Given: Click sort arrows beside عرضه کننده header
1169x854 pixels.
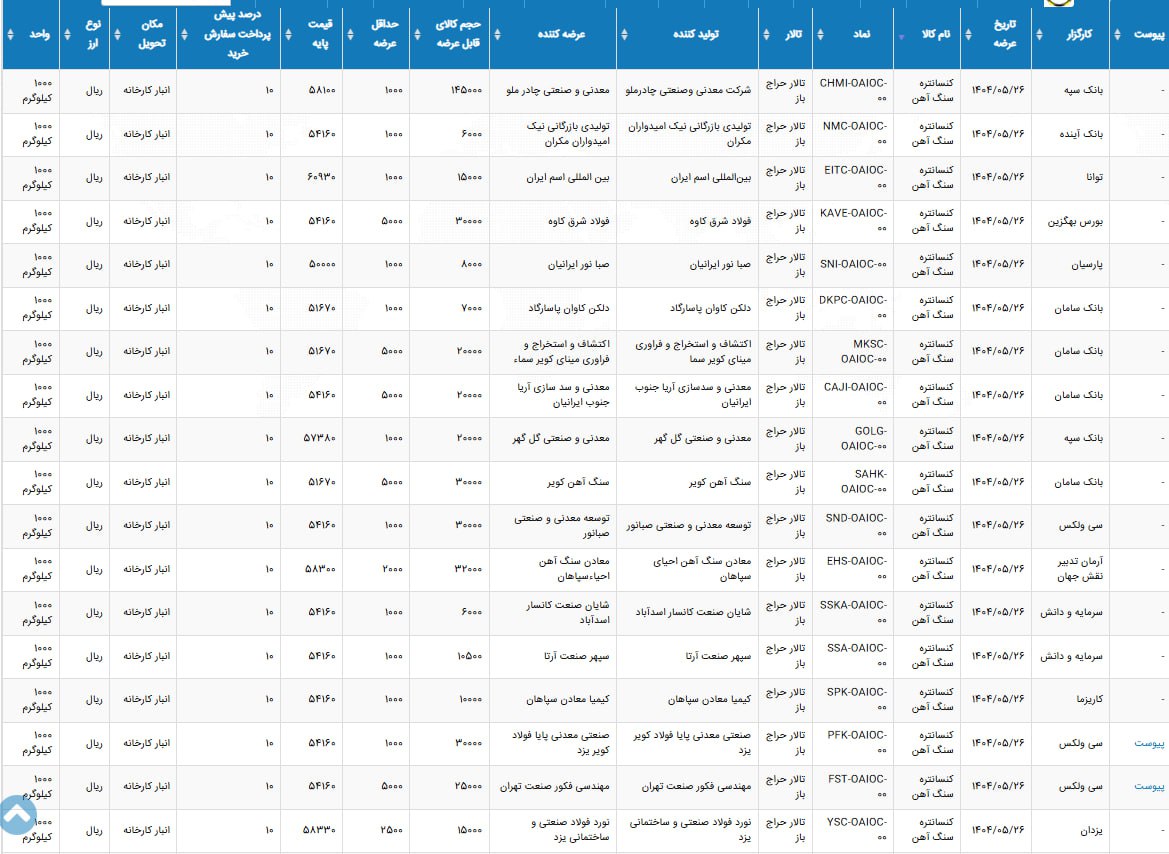Looking at the screenshot, I should pos(497,34).
